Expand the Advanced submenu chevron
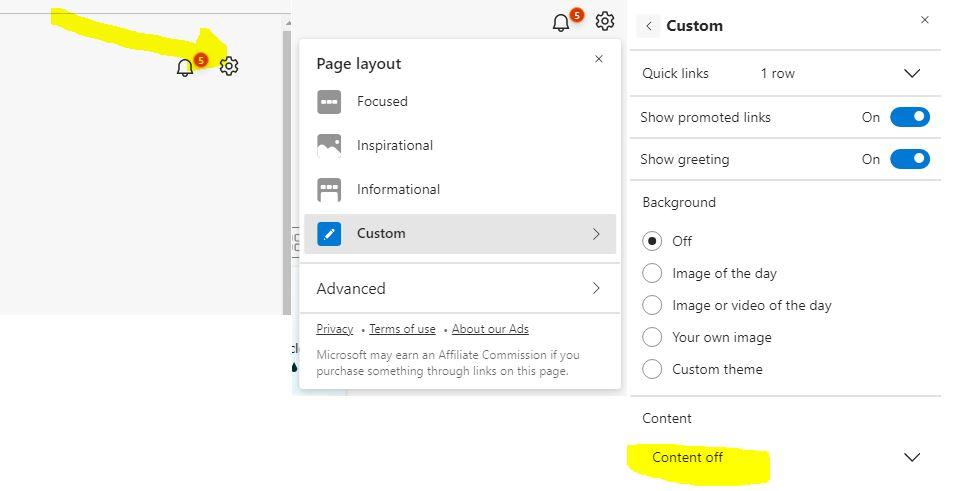Viewport: 956px width, 491px height. pos(596,288)
